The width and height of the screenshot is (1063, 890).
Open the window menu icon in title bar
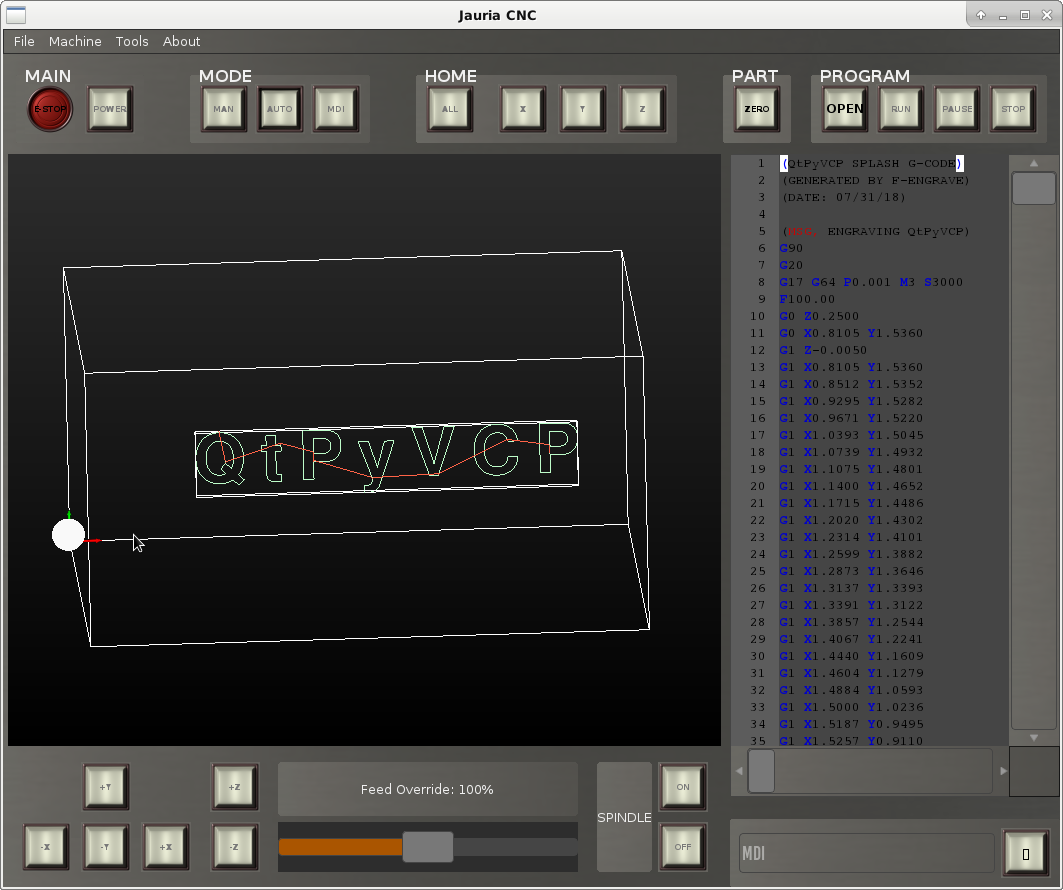tap(15, 14)
